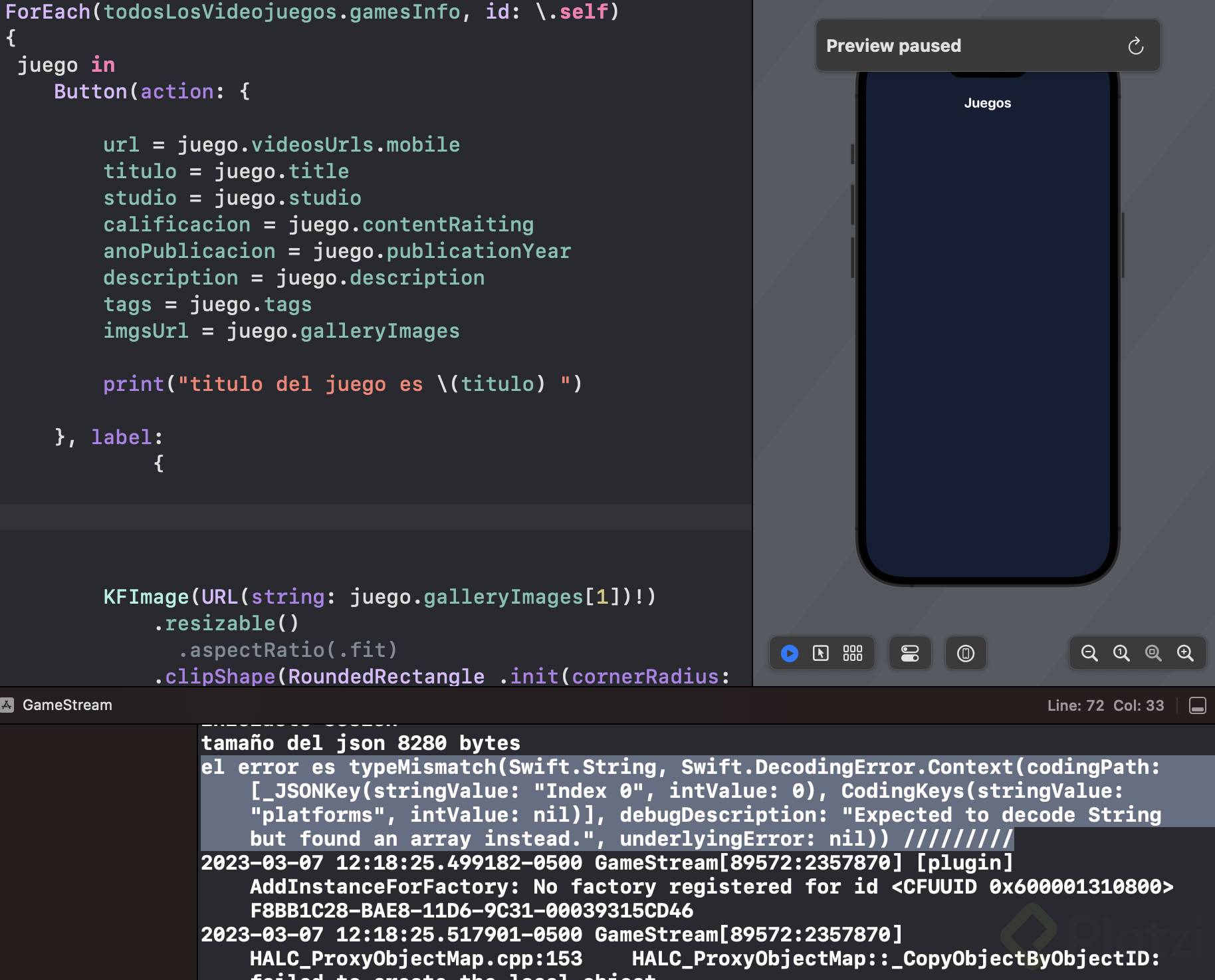This screenshot has width=1215, height=980.
Task: Switch to Selectable preview mode
Action: pos(821,654)
